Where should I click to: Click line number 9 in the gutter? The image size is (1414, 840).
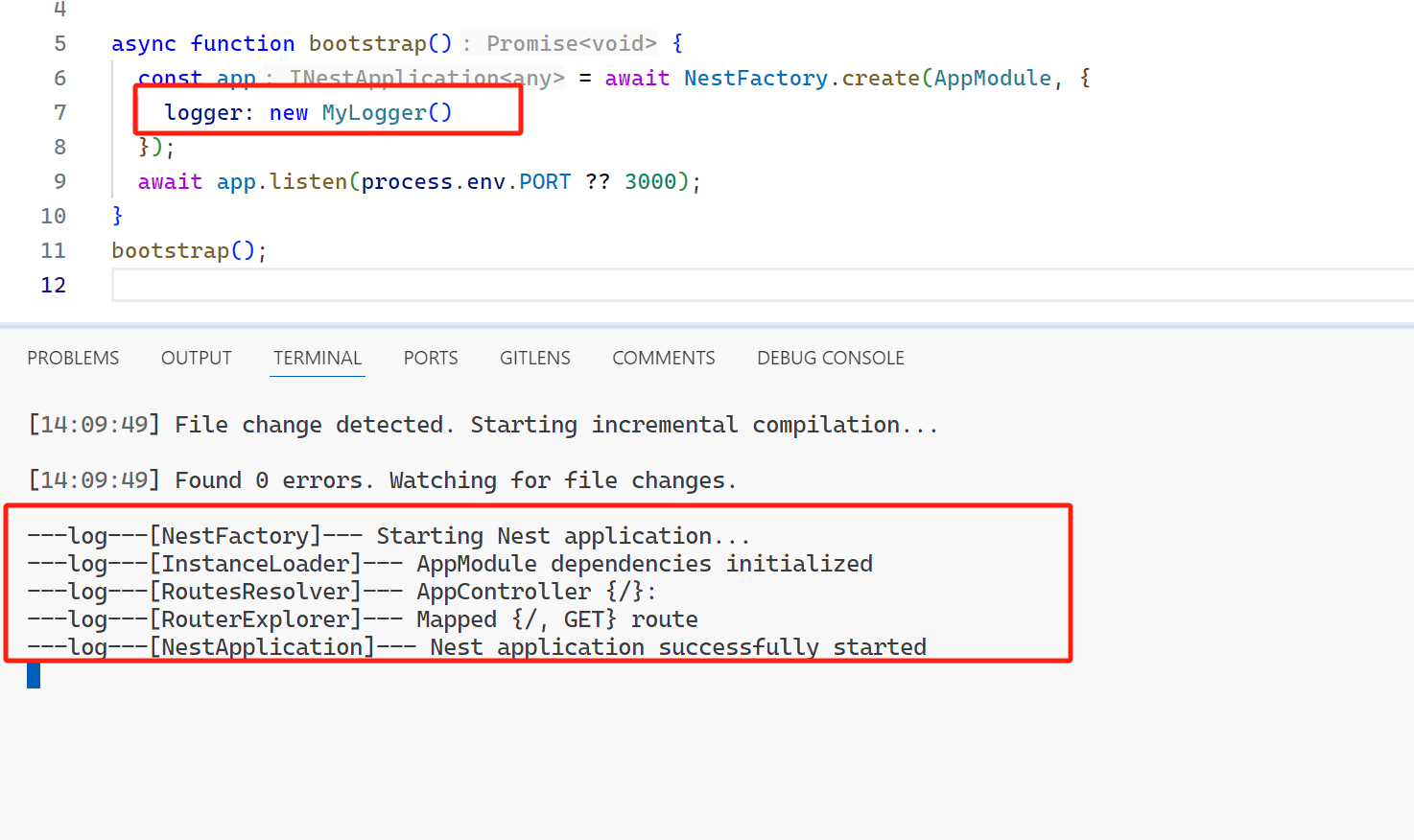pyautogui.click(x=59, y=182)
